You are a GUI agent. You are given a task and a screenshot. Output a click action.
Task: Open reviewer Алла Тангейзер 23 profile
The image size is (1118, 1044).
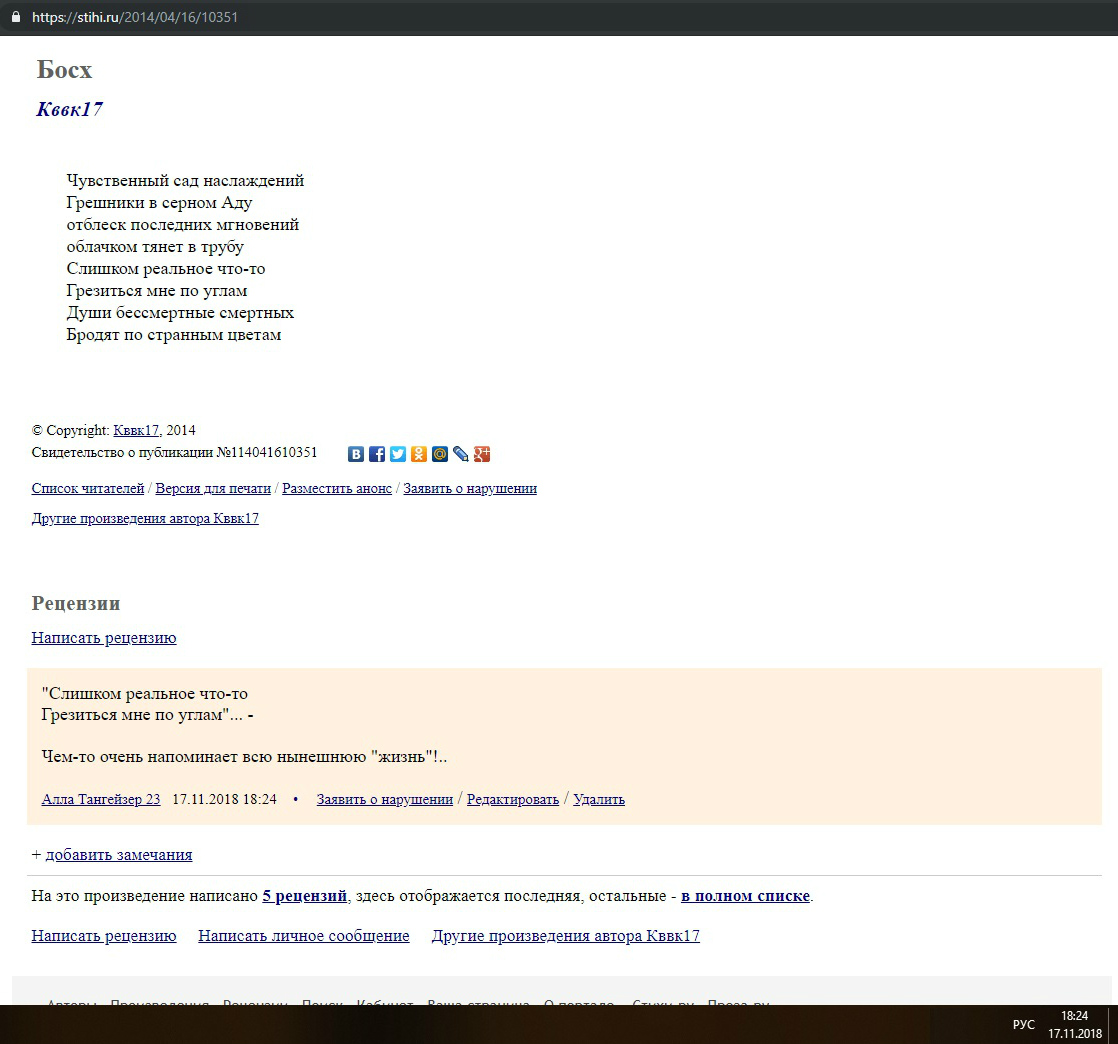[101, 800]
